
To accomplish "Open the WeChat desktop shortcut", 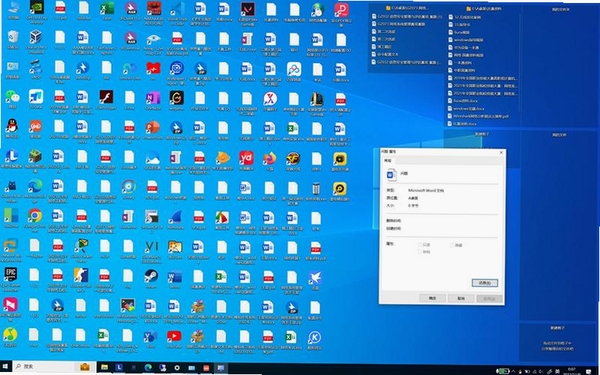I will 12,97.
